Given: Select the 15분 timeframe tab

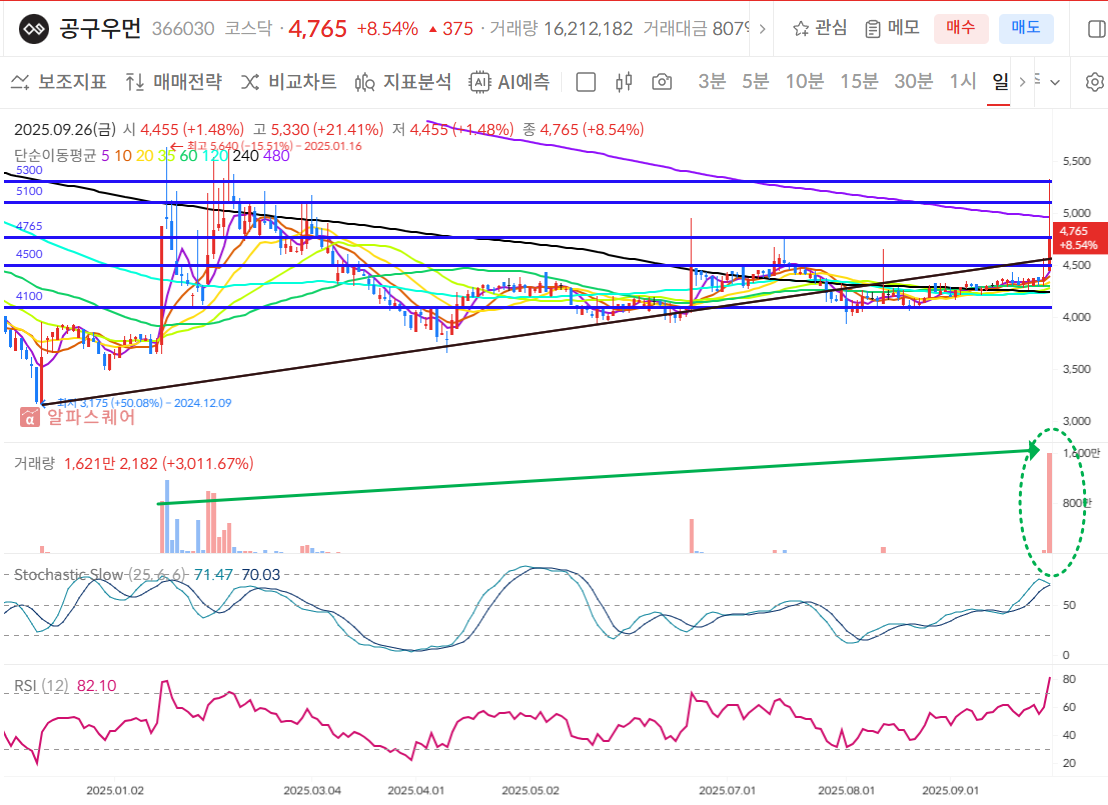Looking at the screenshot, I should pos(859,81).
